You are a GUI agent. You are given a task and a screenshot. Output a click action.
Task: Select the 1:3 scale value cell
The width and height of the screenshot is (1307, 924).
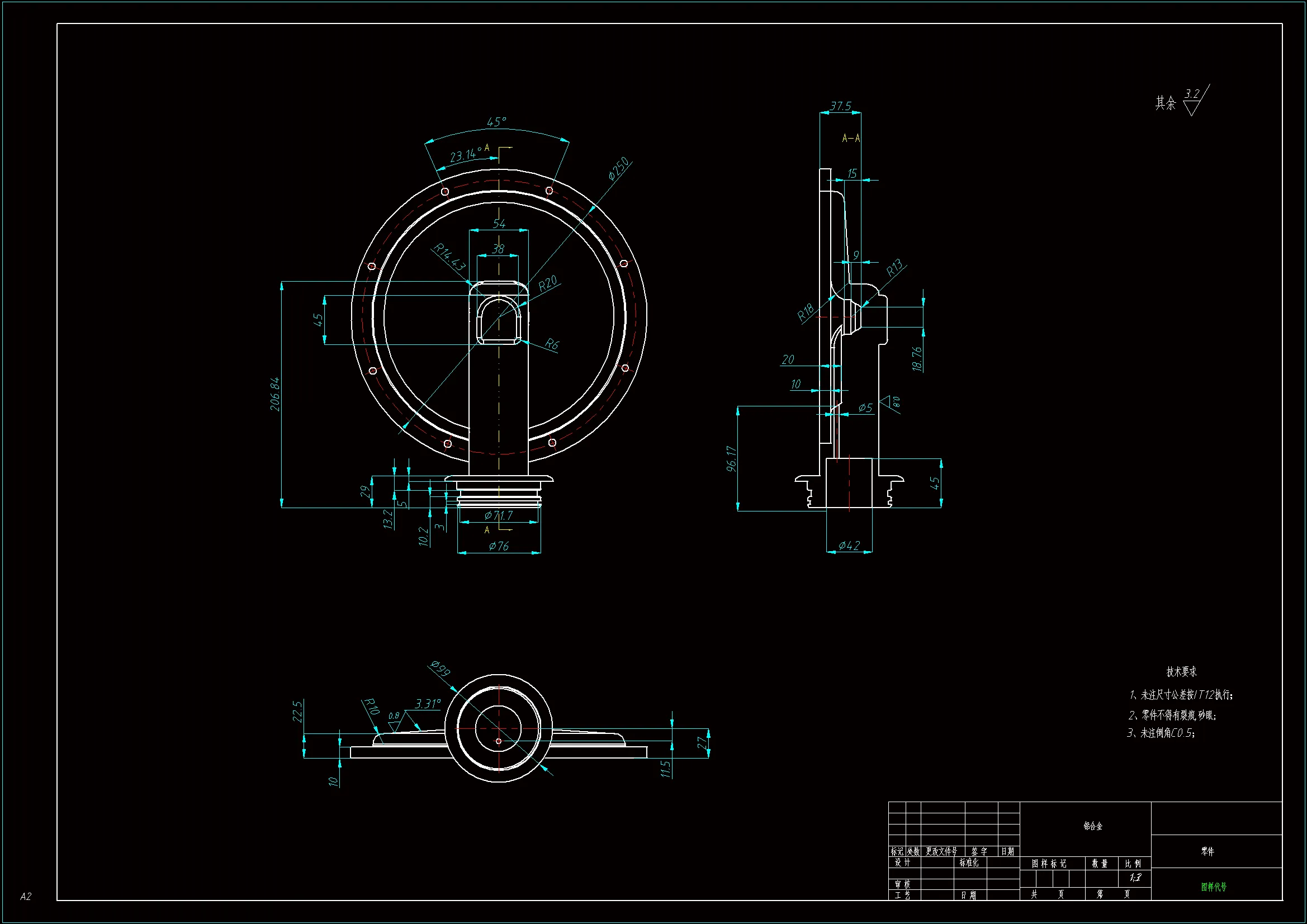pos(1135,878)
